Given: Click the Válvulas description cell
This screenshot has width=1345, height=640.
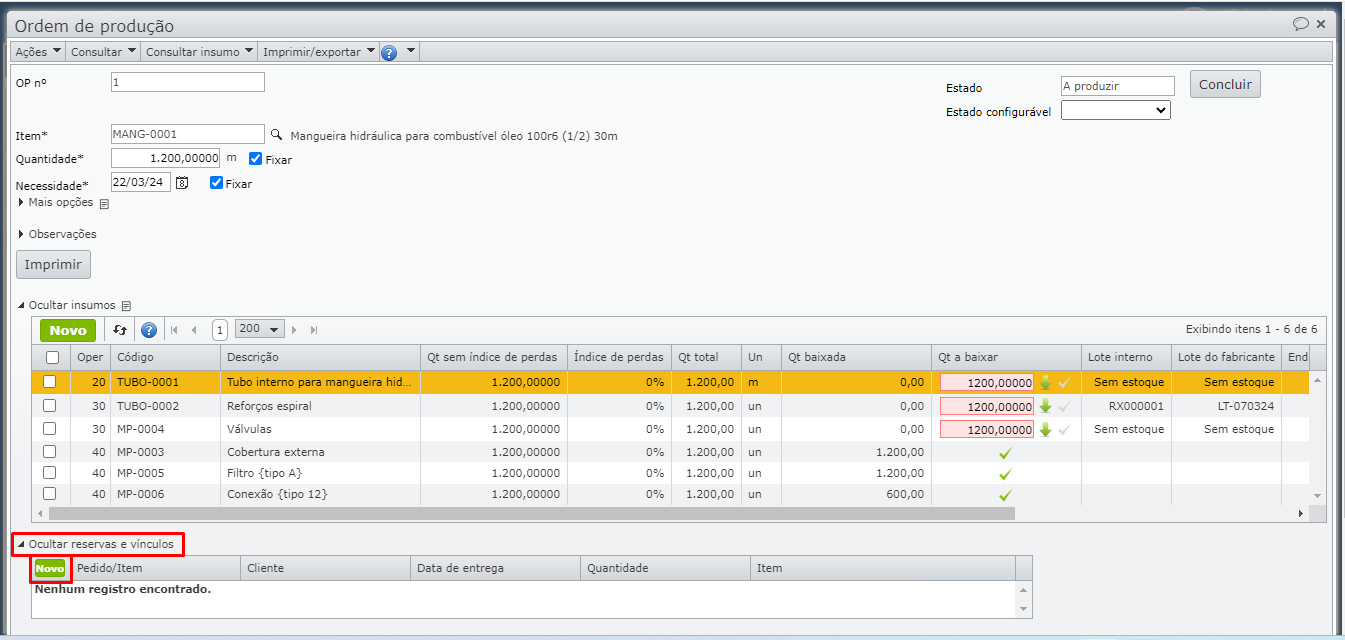Looking at the screenshot, I should pyautogui.click(x=321, y=429).
